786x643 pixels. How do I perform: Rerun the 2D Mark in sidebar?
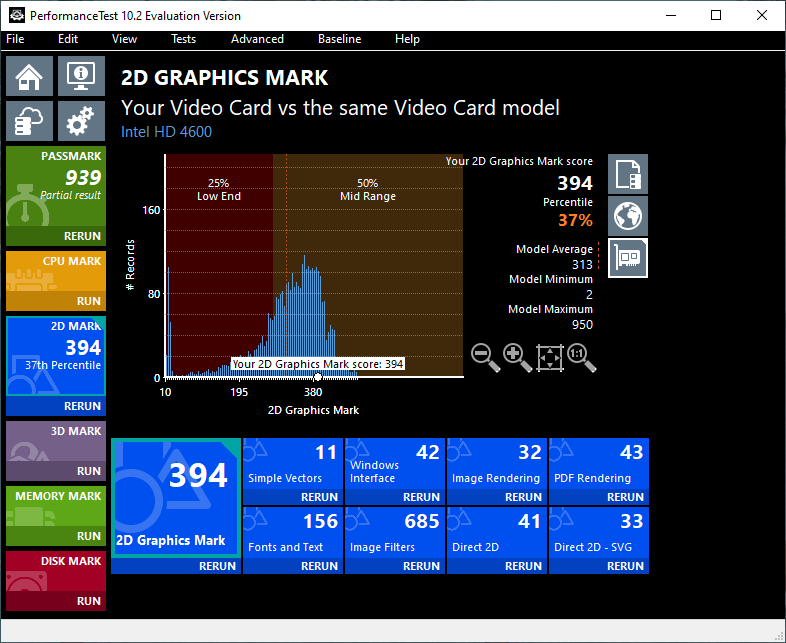tap(56, 406)
